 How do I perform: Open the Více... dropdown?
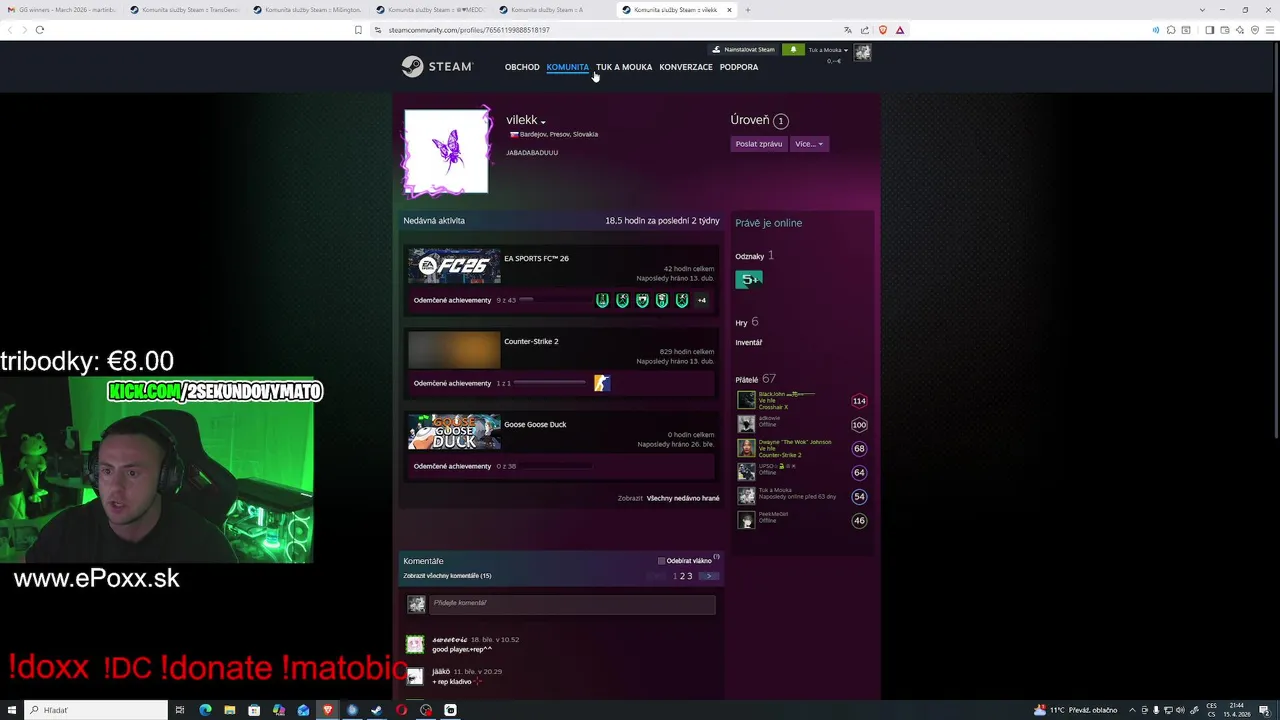point(809,144)
